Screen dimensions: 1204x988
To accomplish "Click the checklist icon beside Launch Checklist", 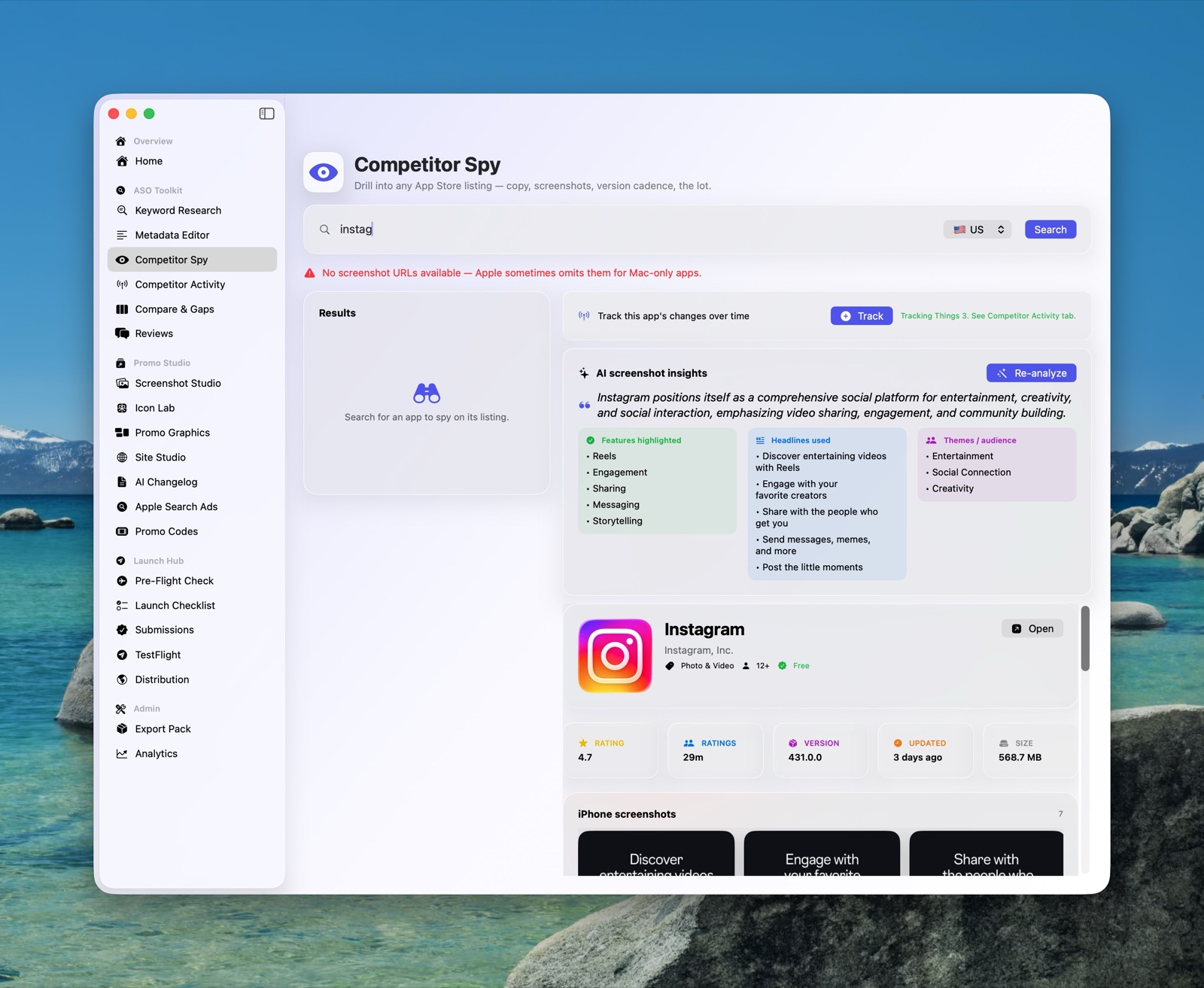I will tap(122, 606).
